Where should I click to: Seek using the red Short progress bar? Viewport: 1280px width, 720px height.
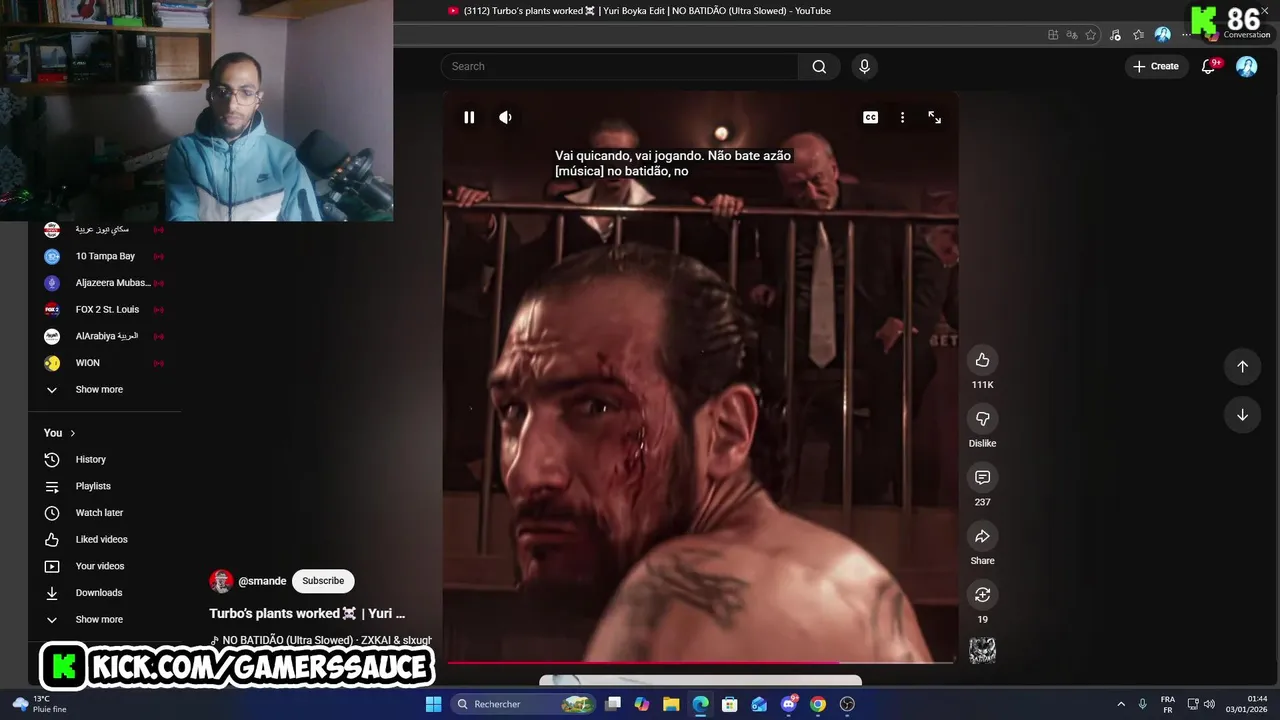[x=701, y=662]
